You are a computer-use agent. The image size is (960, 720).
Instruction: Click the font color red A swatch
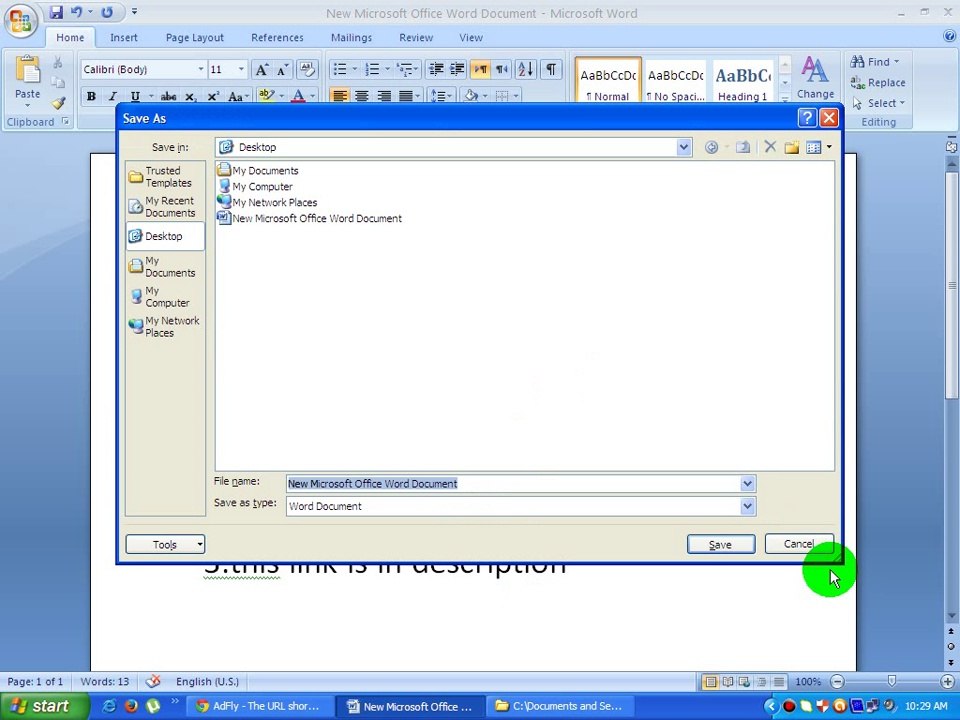298,96
